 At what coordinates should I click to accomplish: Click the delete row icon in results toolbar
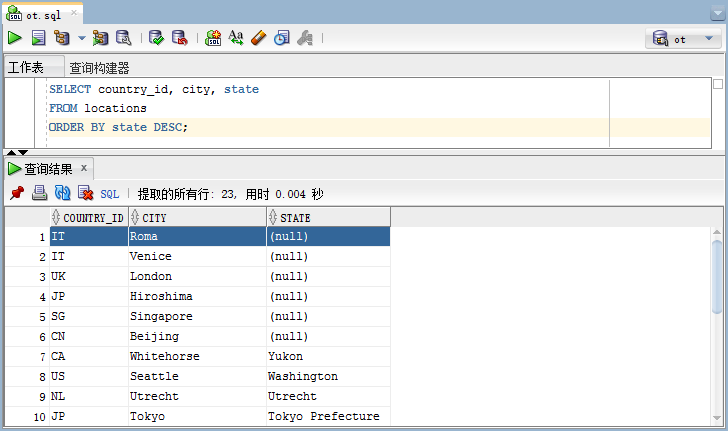pos(85,193)
